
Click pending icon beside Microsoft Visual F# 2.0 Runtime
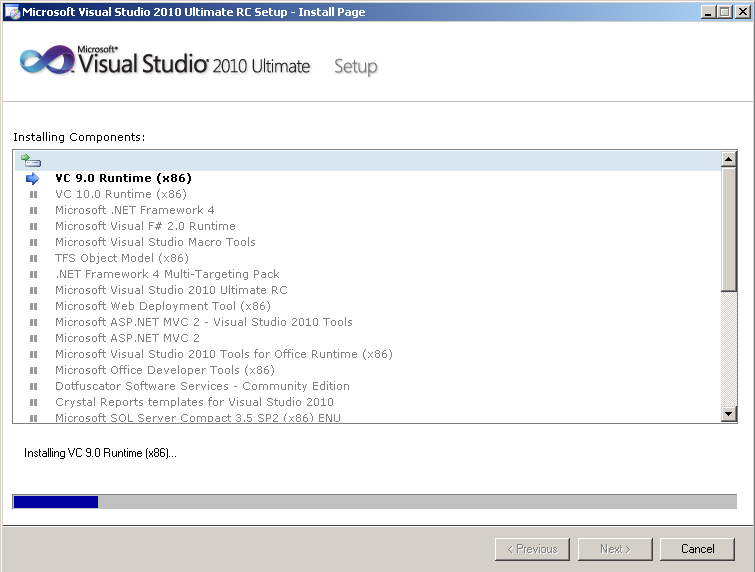tap(33, 226)
